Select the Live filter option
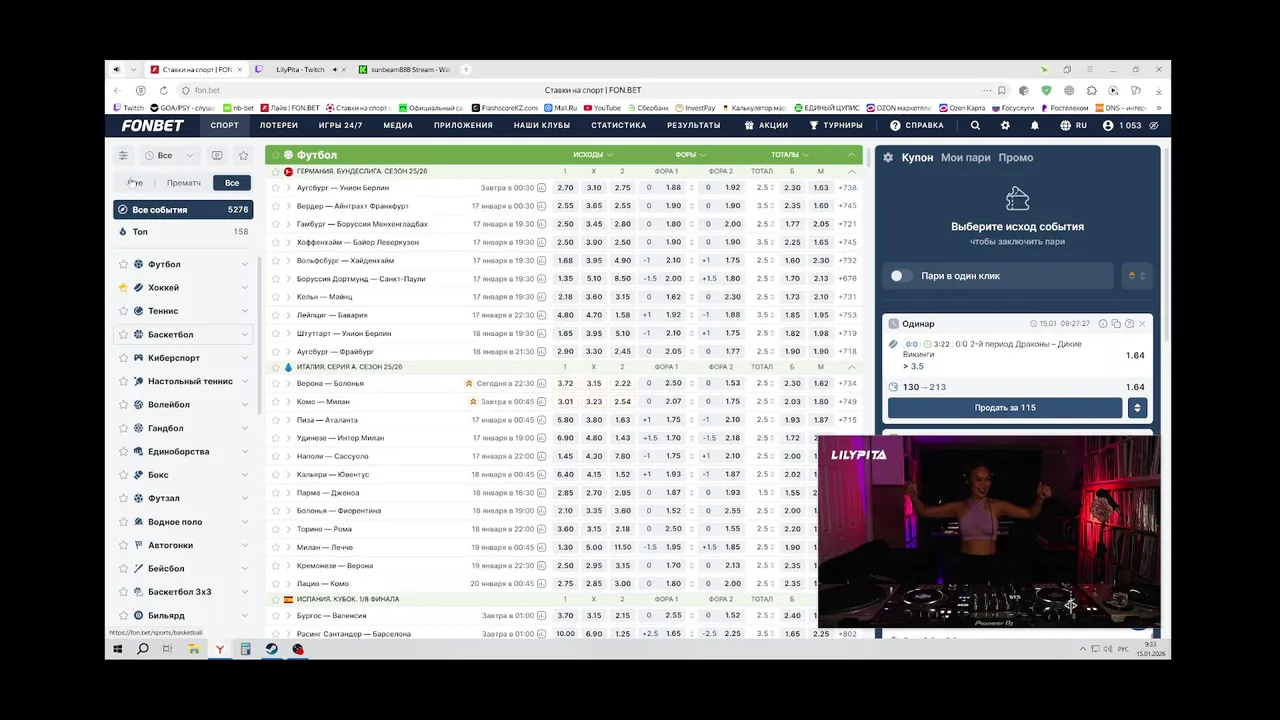The image size is (1280, 720). click(x=135, y=183)
